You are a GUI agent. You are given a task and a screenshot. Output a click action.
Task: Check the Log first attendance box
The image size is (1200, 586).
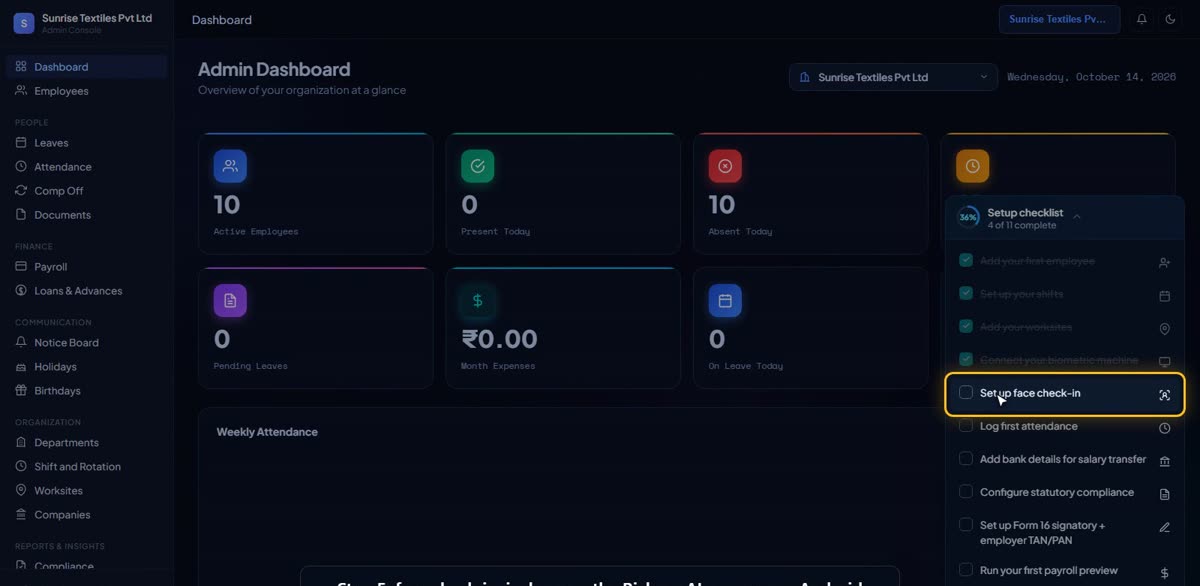966,425
